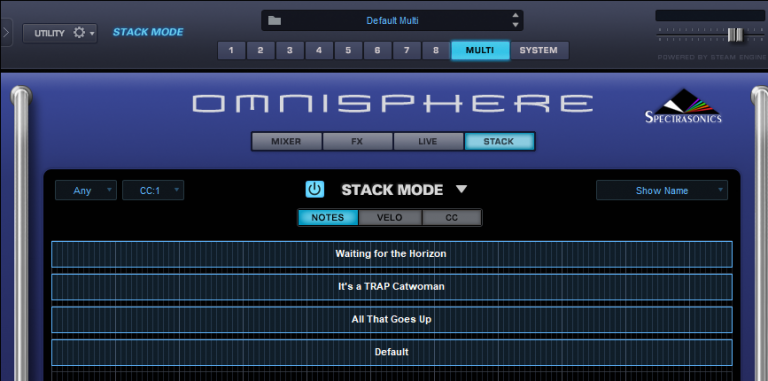Open the CC:1 dropdown
The height and width of the screenshot is (381, 768).
coord(153,190)
